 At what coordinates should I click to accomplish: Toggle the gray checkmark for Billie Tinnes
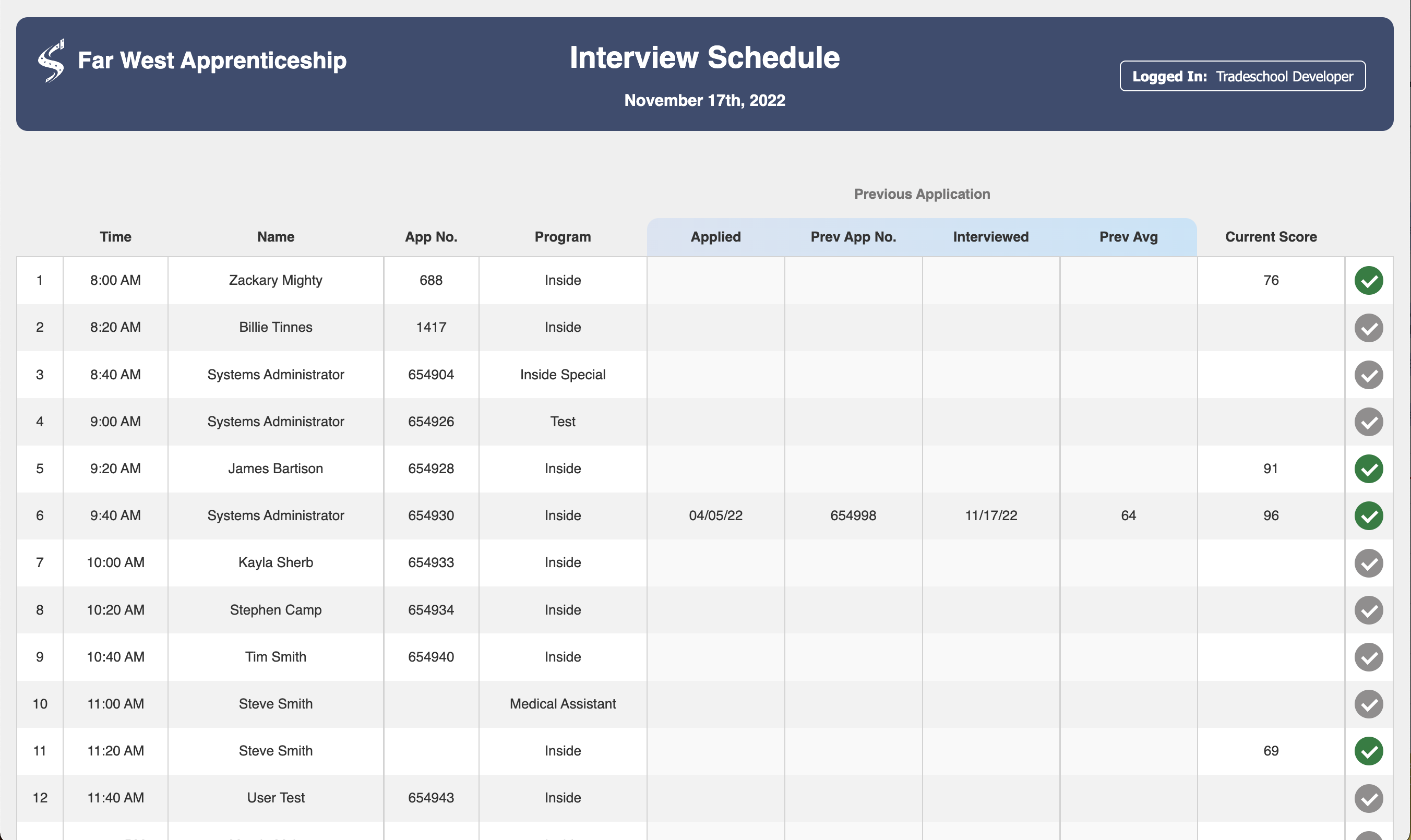point(1369,328)
